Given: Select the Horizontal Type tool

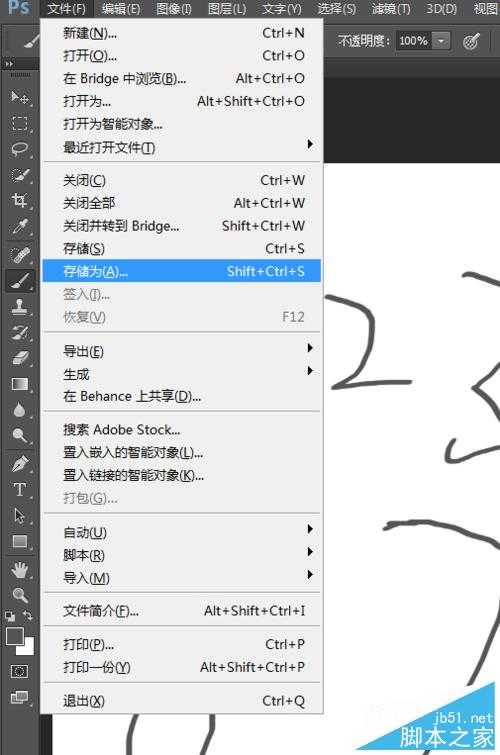Looking at the screenshot, I should coord(19,490).
